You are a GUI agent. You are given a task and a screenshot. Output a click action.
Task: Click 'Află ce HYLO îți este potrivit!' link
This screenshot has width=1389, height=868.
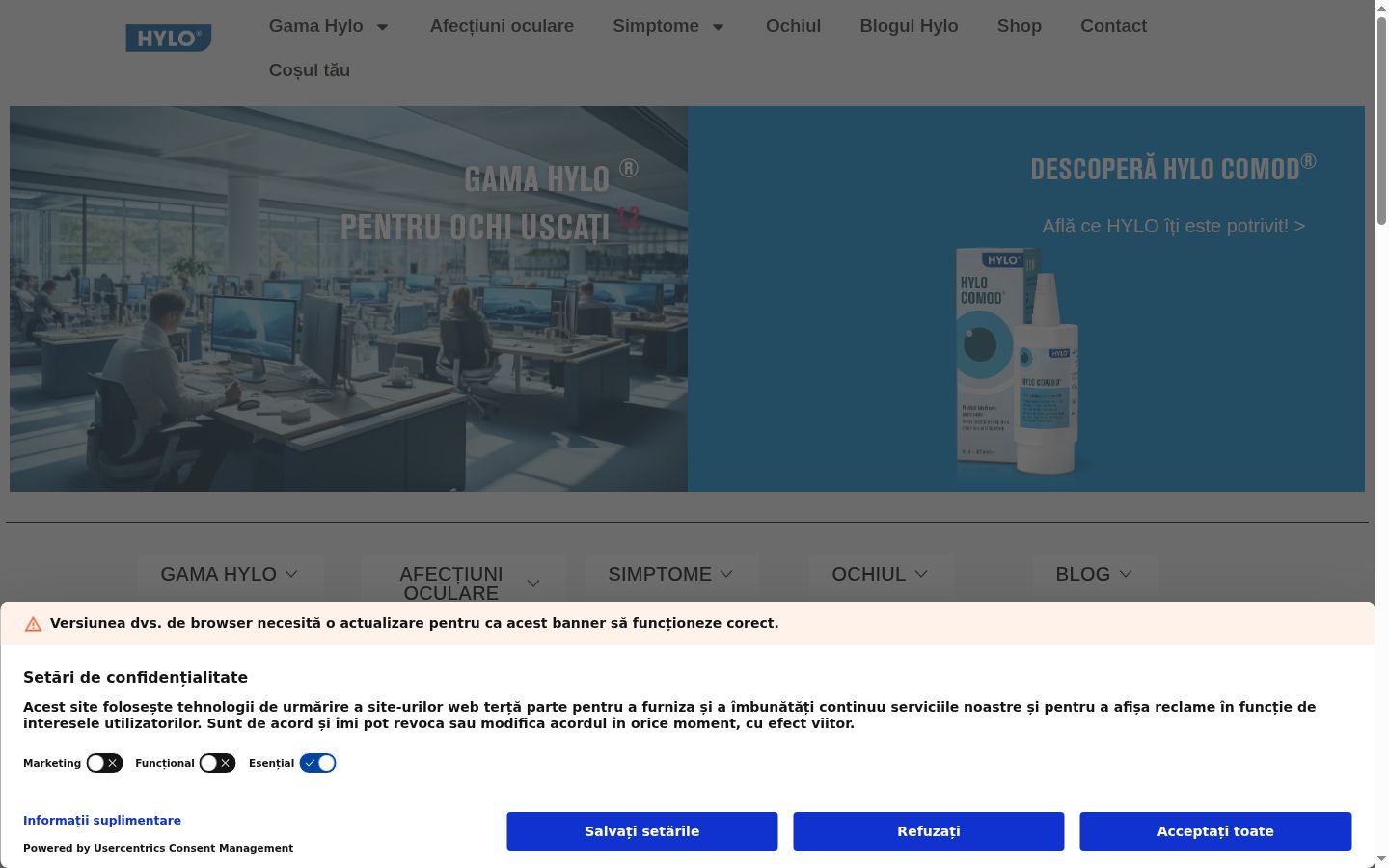(x=1173, y=226)
